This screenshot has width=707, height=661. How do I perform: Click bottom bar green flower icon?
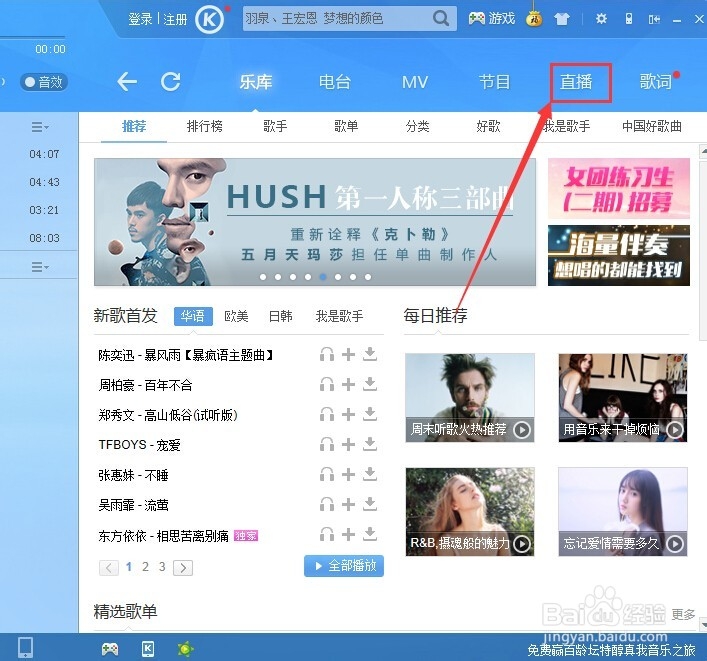(185, 649)
